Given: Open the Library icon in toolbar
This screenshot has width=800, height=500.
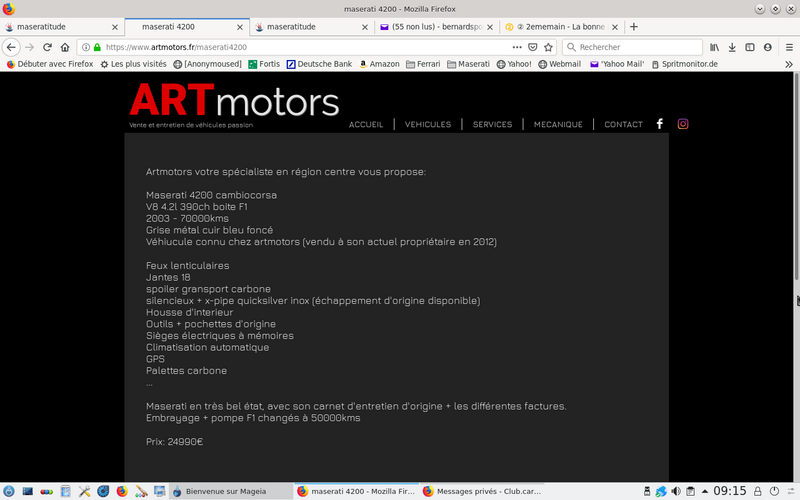Looking at the screenshot, I should 714,47.
